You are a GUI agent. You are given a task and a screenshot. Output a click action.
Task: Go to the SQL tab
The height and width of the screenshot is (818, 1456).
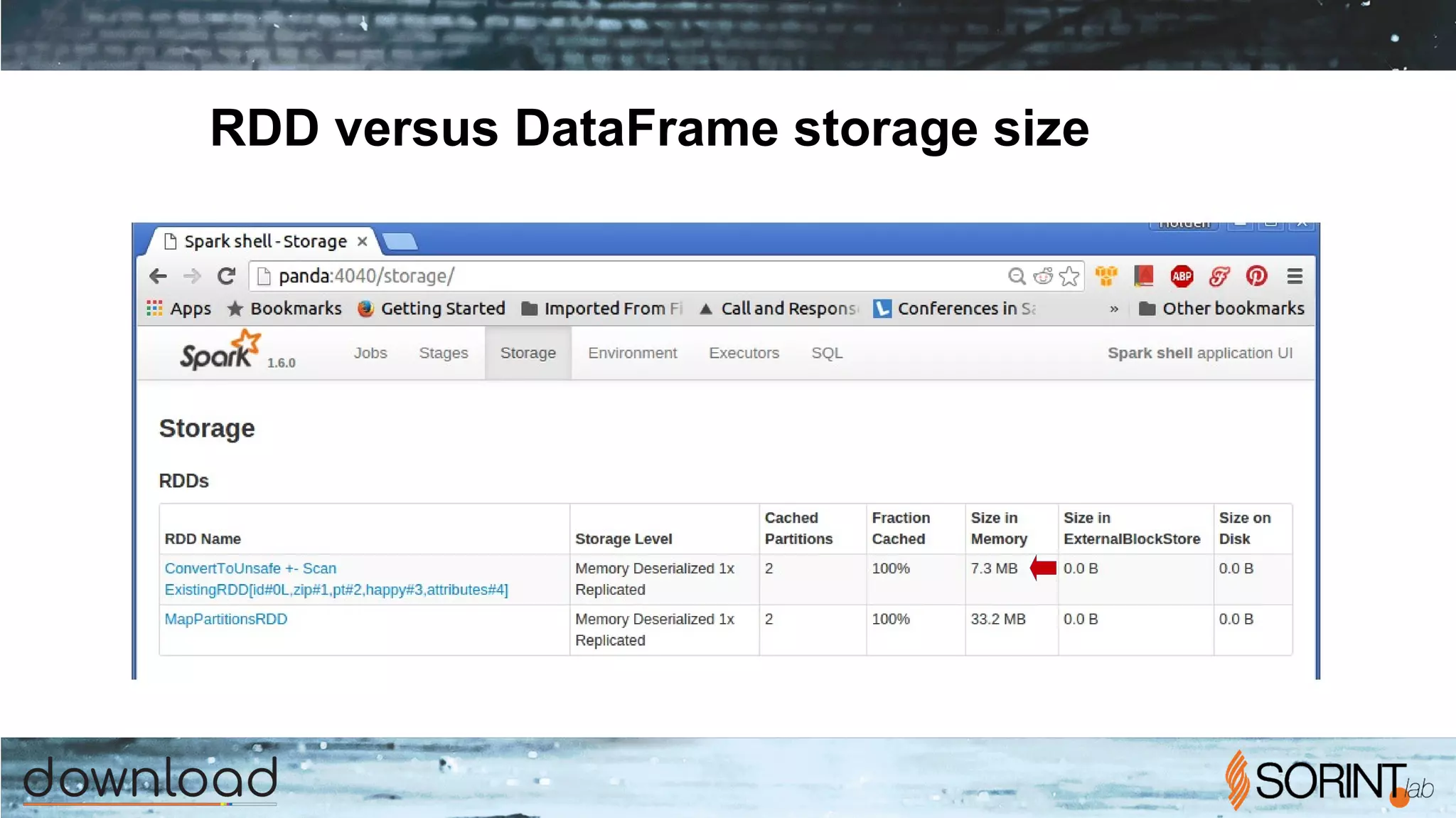click(x=827, y=353)
